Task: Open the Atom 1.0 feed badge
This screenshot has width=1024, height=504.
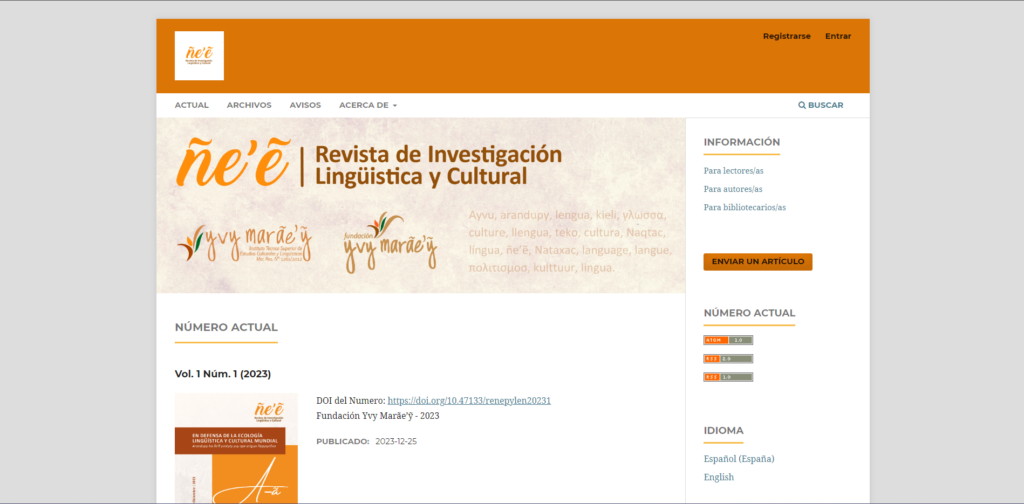Action: coord(728,340)
